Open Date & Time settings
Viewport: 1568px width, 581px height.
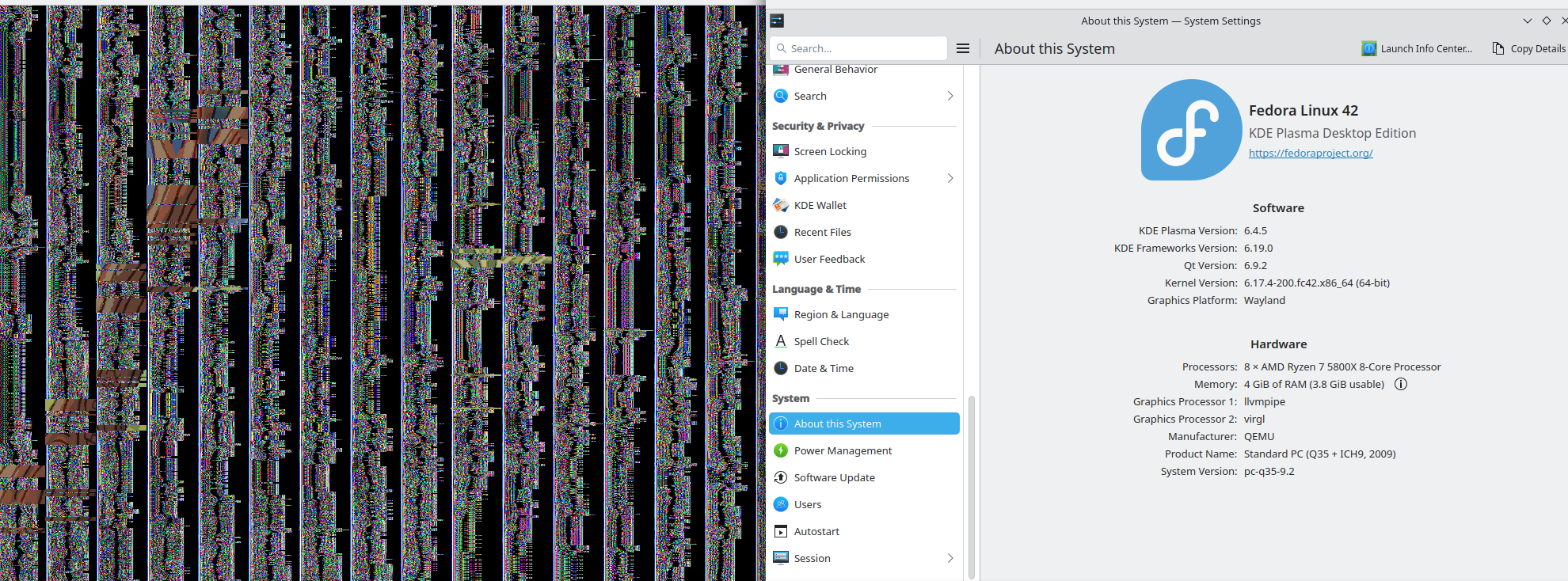[824, 368]
